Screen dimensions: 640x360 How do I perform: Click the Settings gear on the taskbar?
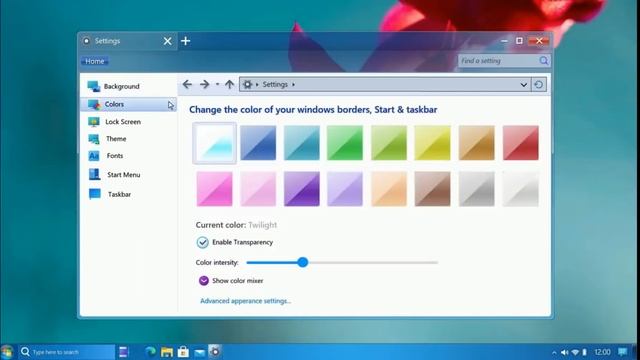click(215, 351)
